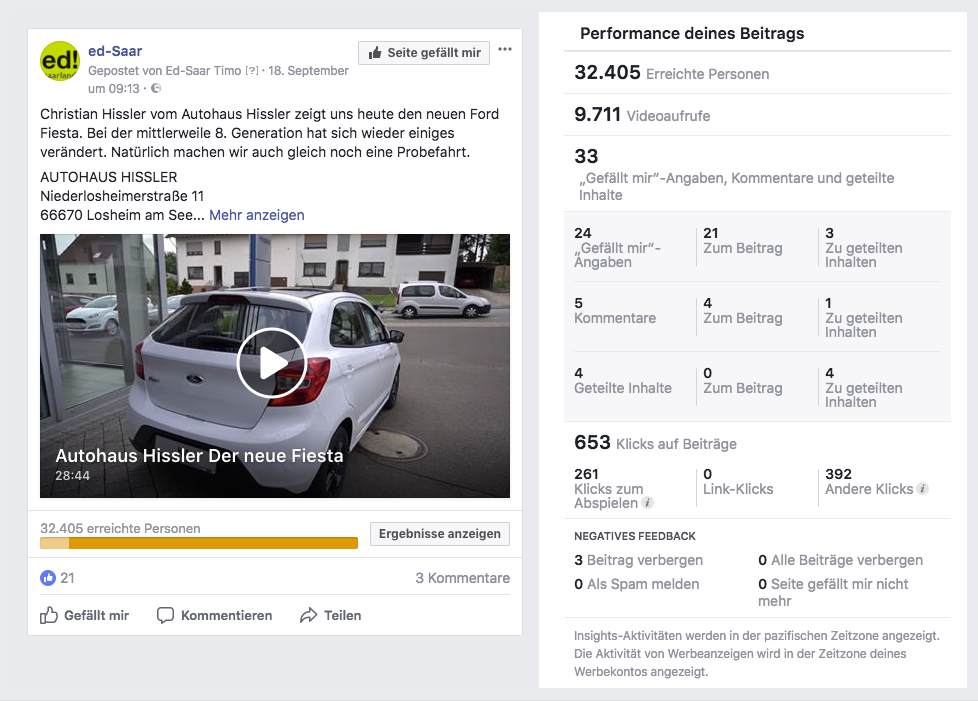Click the info icon next to 'Klicks zum Abspielen'

pos(648,503)
